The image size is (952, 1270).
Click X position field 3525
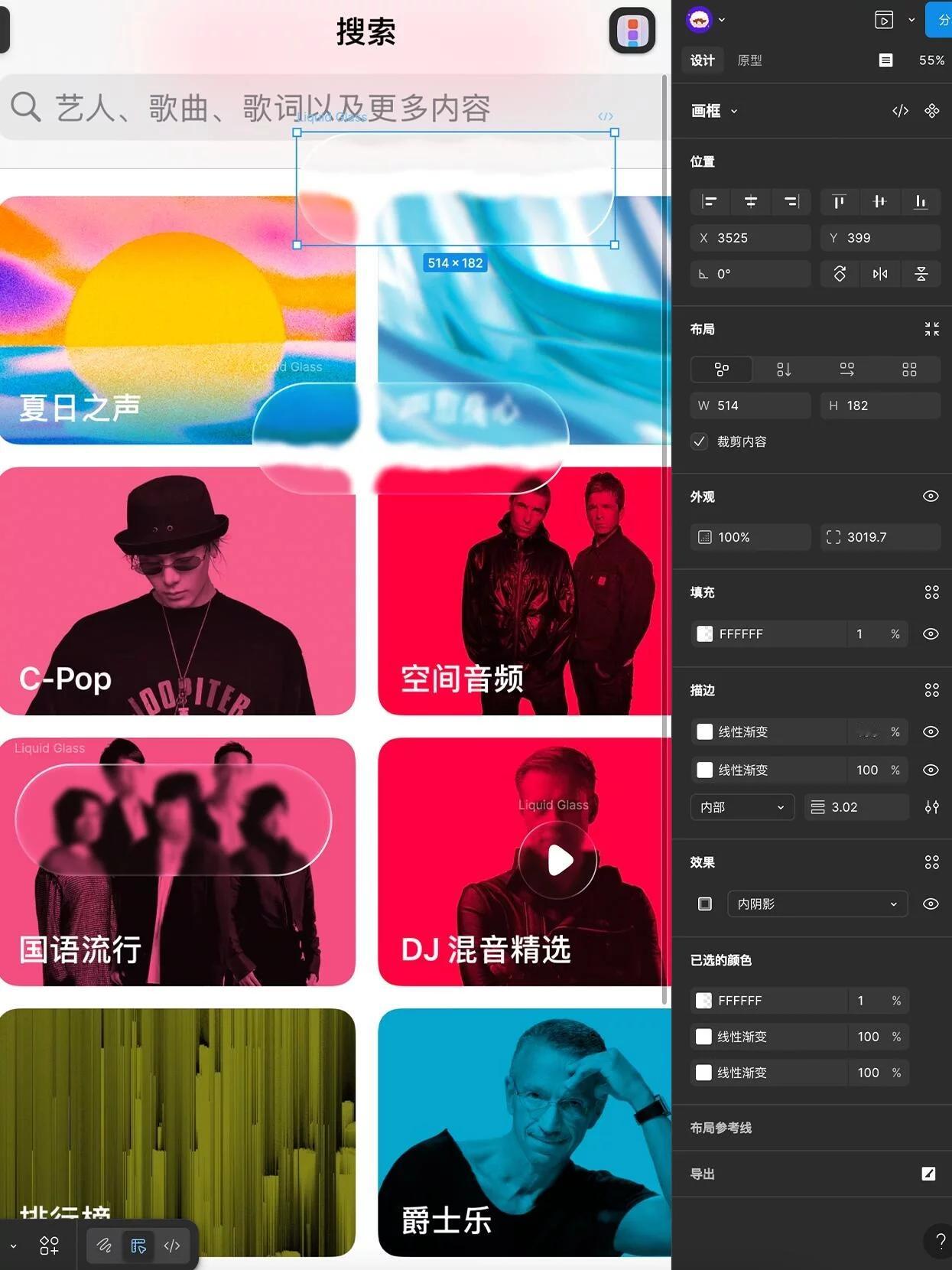(750, 238)
